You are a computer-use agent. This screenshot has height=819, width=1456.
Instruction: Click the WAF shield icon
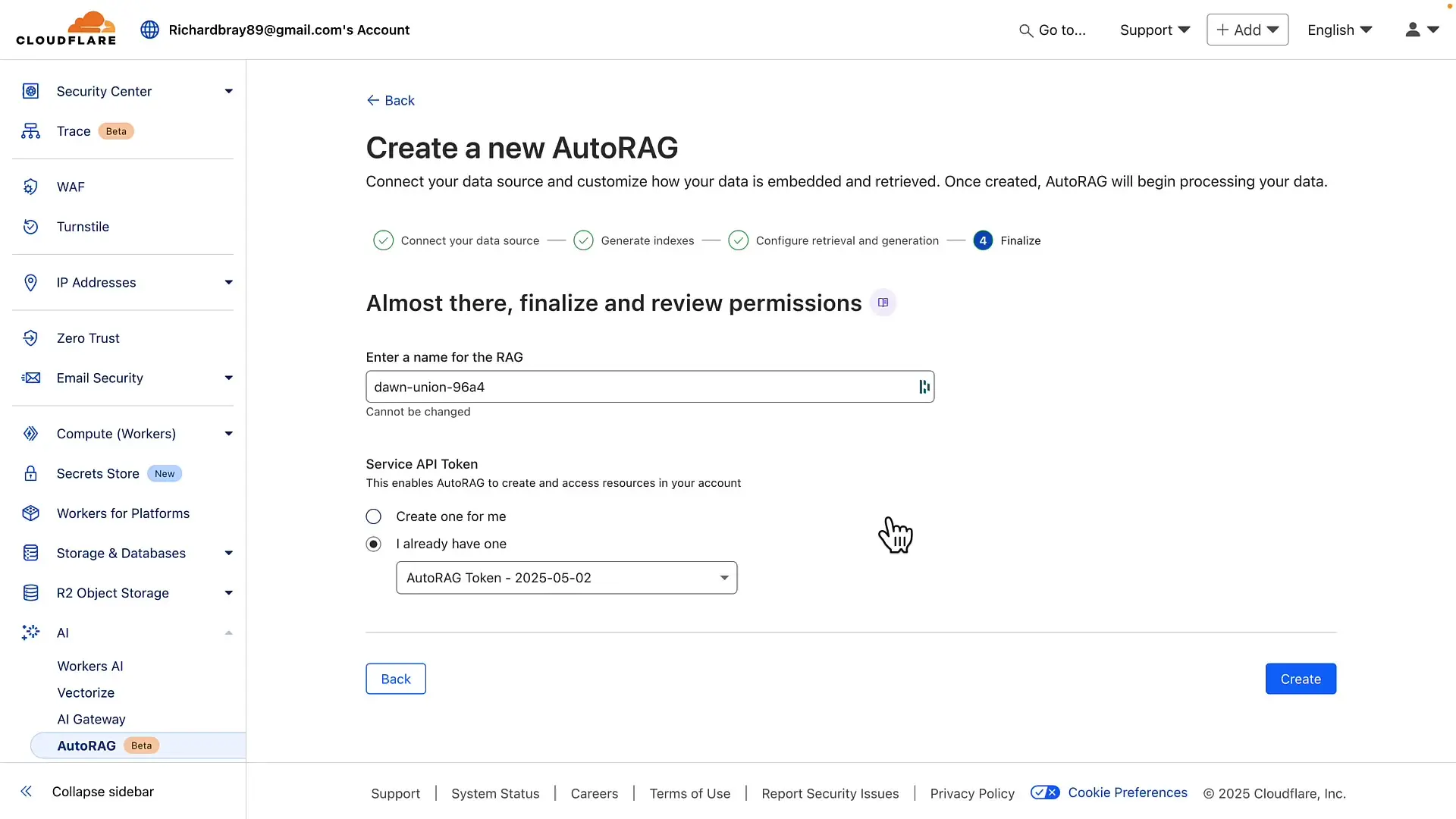tap(30, 187)
